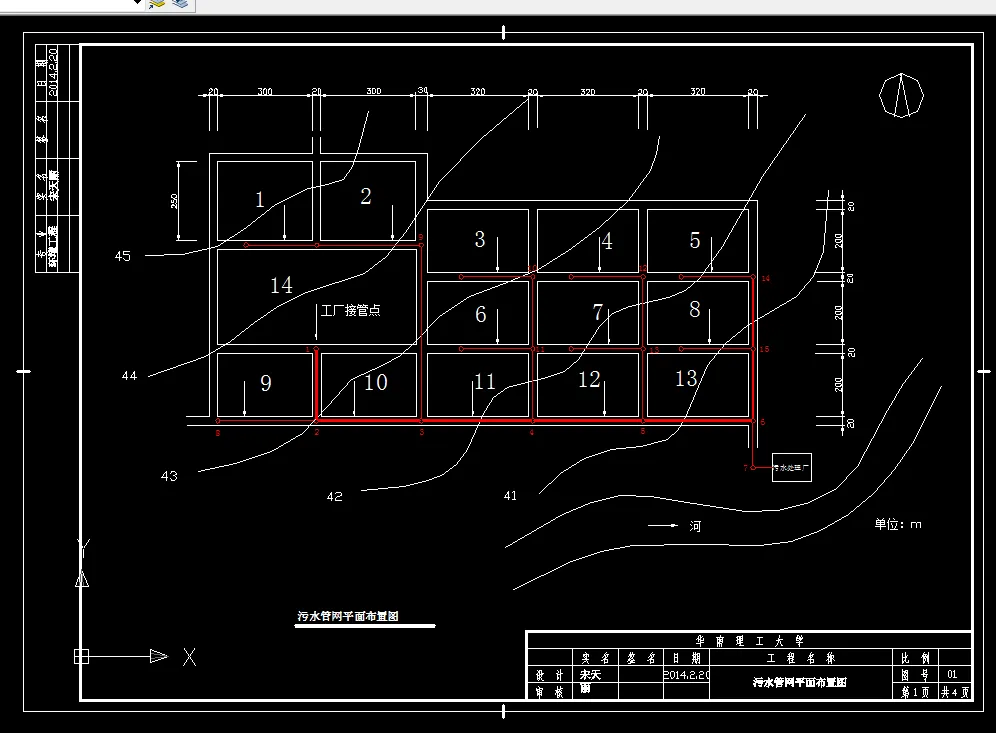Select the UCS Y axis marker
Image resolution: width=996 pixels, height=733 pixels.
click(83, 548)
